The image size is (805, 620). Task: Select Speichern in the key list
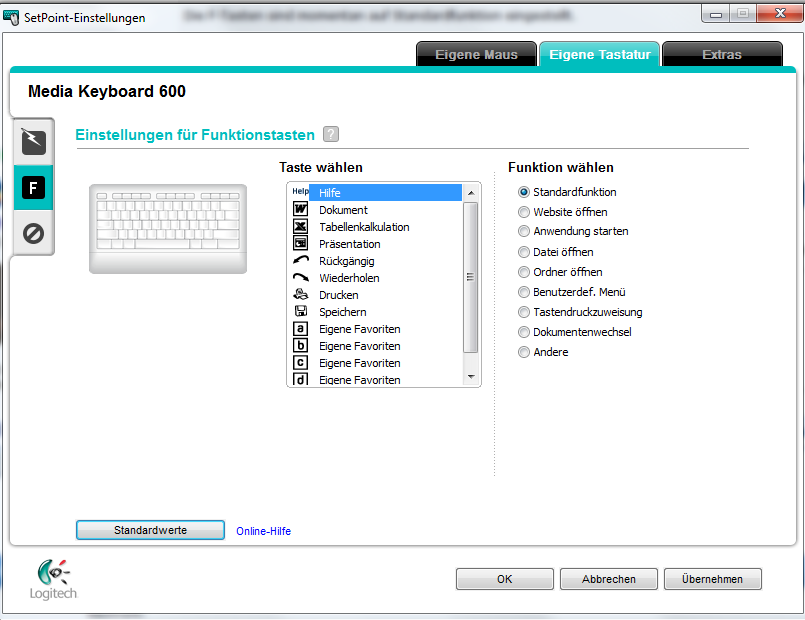coord(343,312)
